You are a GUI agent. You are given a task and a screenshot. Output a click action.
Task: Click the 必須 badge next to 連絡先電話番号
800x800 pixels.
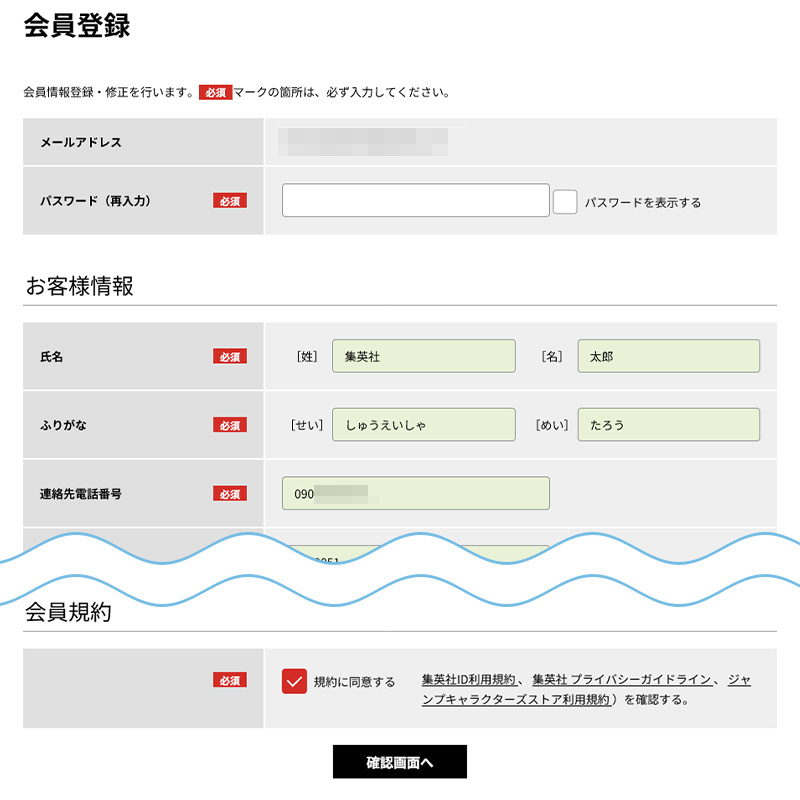click(229, 494)
